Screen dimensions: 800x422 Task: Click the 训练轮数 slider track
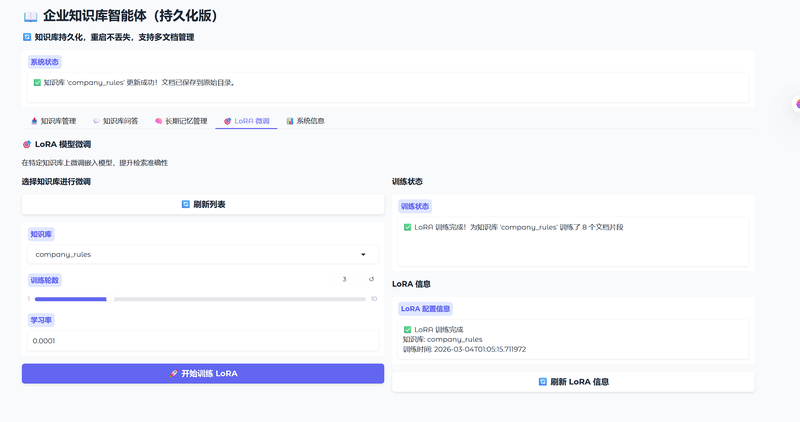coord(200,299)
